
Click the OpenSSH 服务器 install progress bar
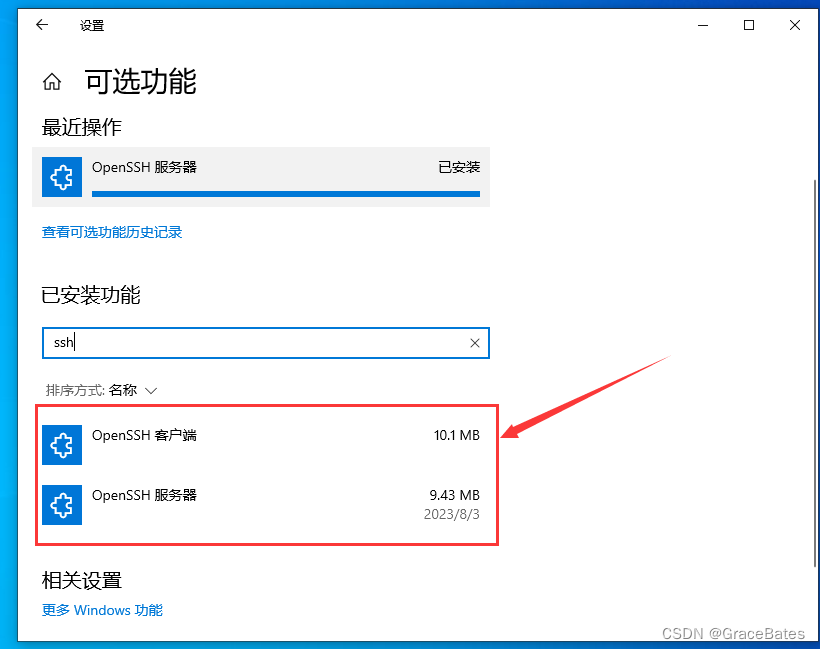pos(286,194)
